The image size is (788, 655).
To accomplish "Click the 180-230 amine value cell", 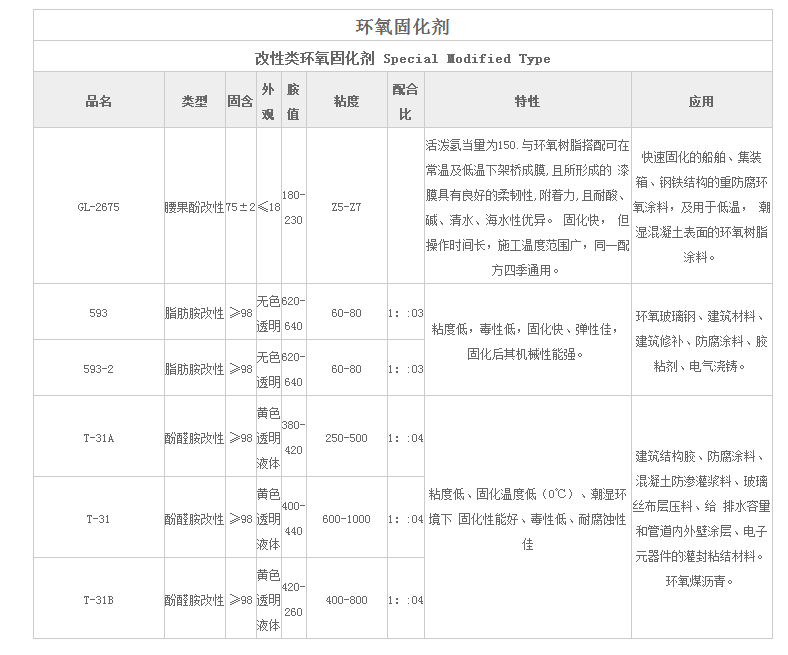I will [x=293, y=207].
